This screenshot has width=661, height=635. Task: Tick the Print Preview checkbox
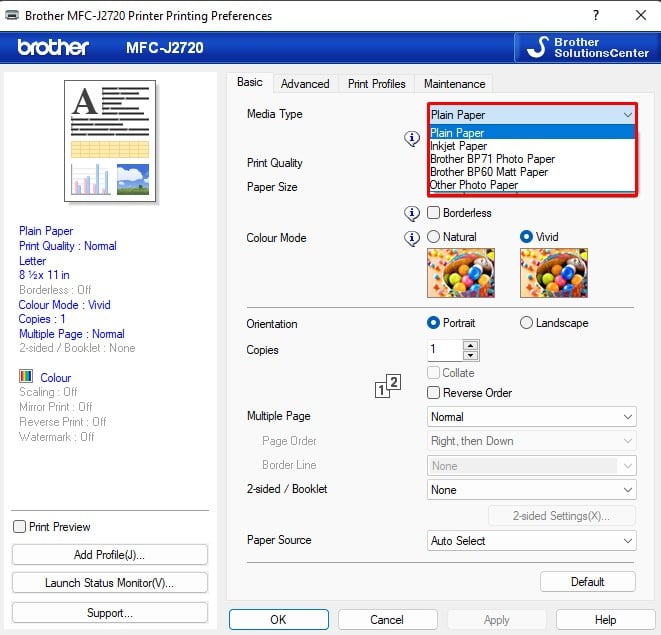(19, 527)
